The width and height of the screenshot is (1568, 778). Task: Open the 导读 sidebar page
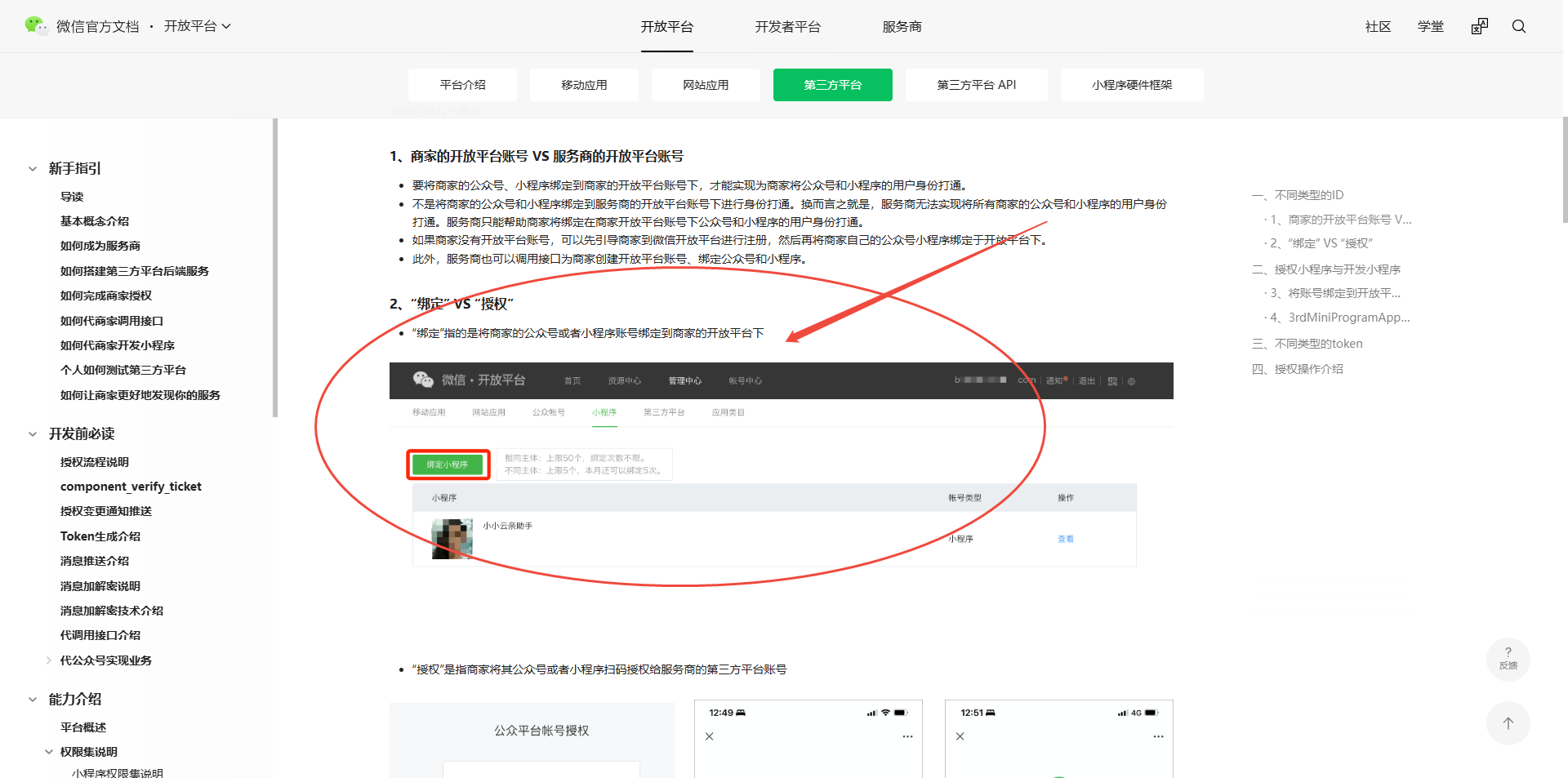[72, 197]
